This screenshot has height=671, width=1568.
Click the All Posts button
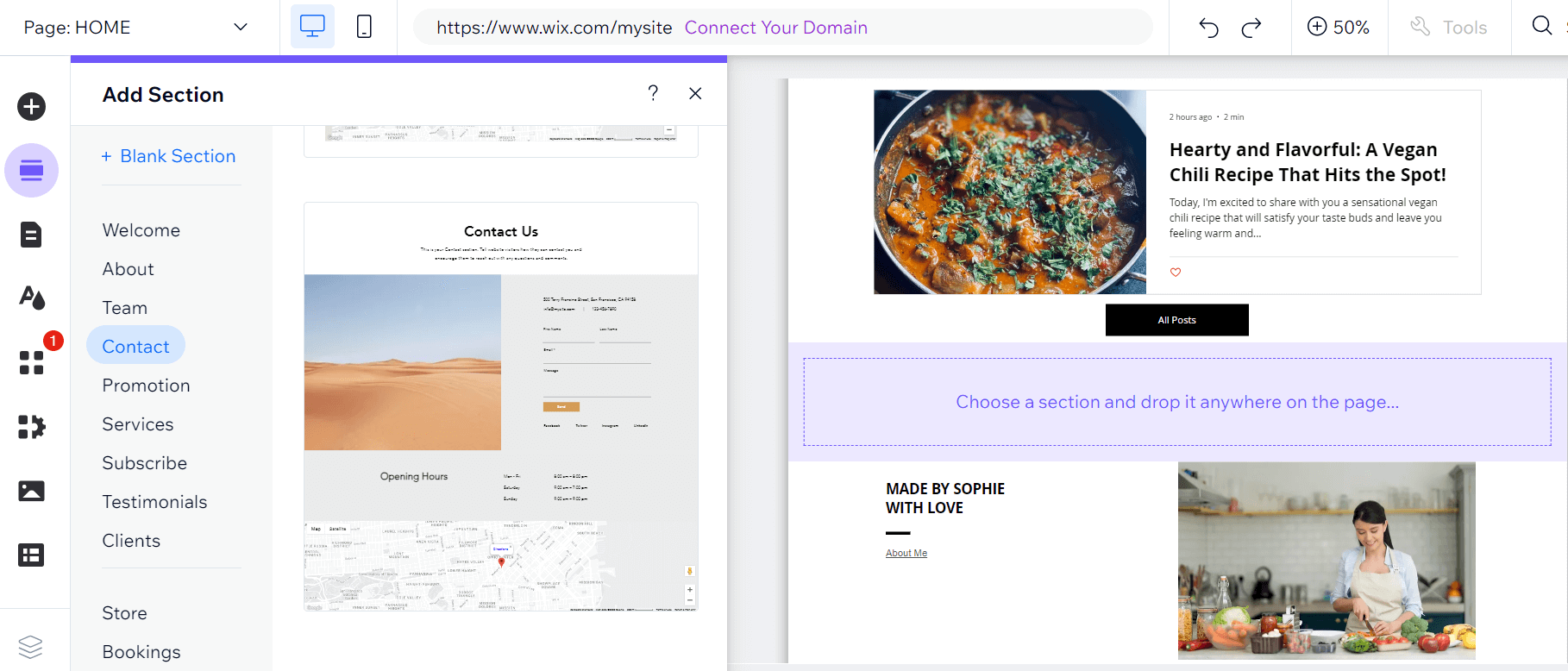(1177, 320)
